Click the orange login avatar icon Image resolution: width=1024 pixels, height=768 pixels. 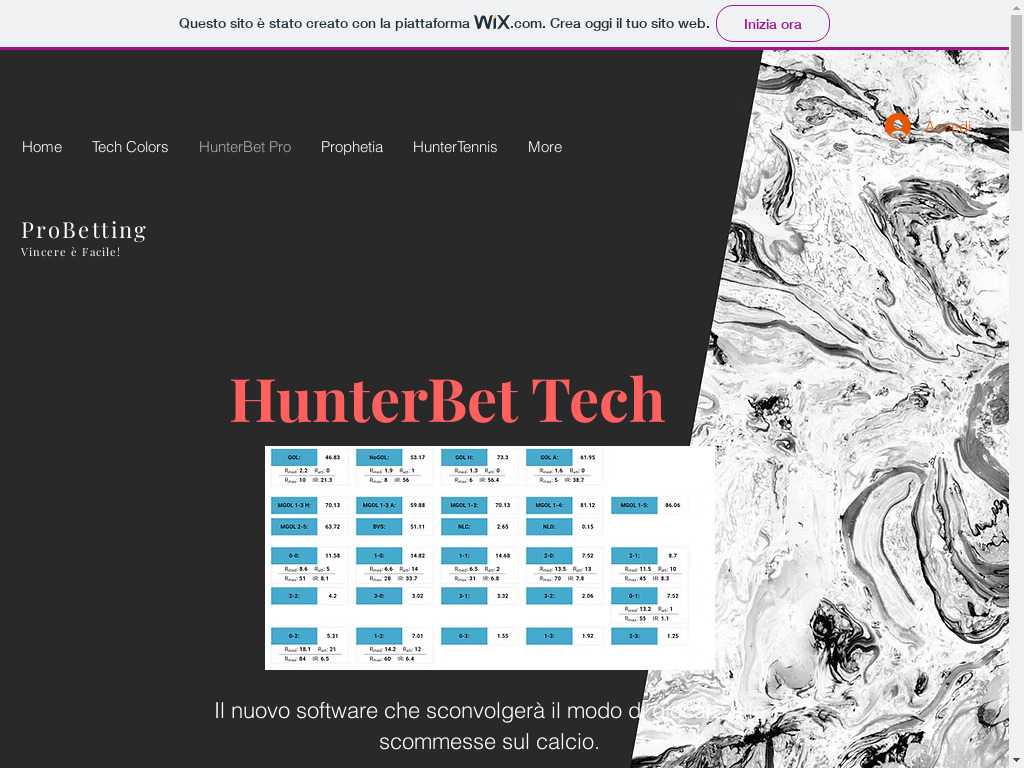click(897, 125)
